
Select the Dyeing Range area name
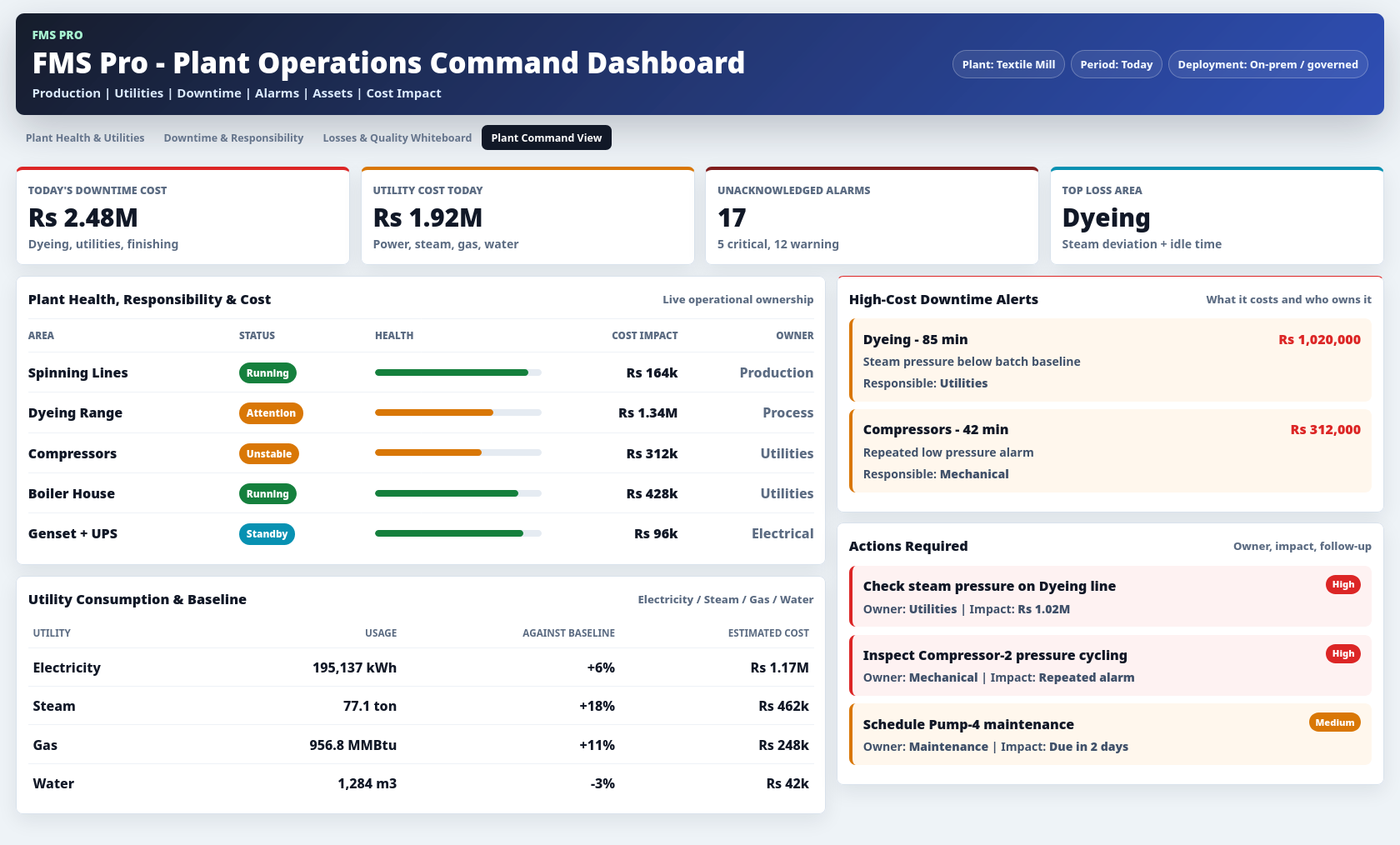(75, 412)
